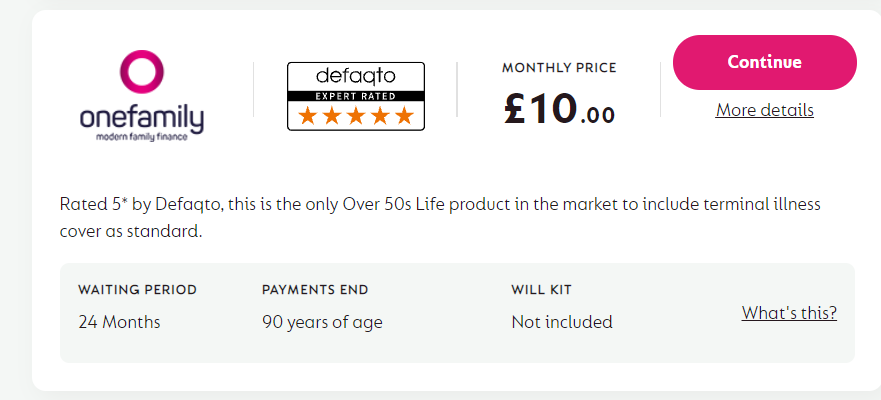Select the Not included will kit value
881x400 pixels.
pyautogui.click(x=562, y=322)
